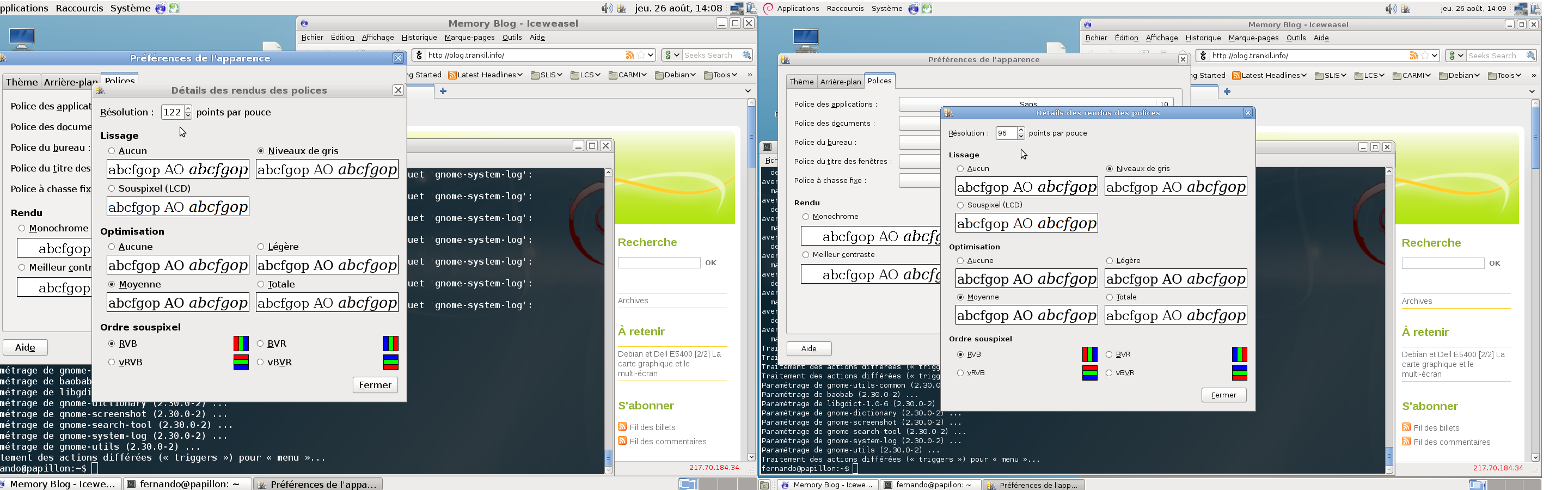Click the magnifier in the right Seeks Search box
Screen dimensions: 1568x490
pos(1531,56)
